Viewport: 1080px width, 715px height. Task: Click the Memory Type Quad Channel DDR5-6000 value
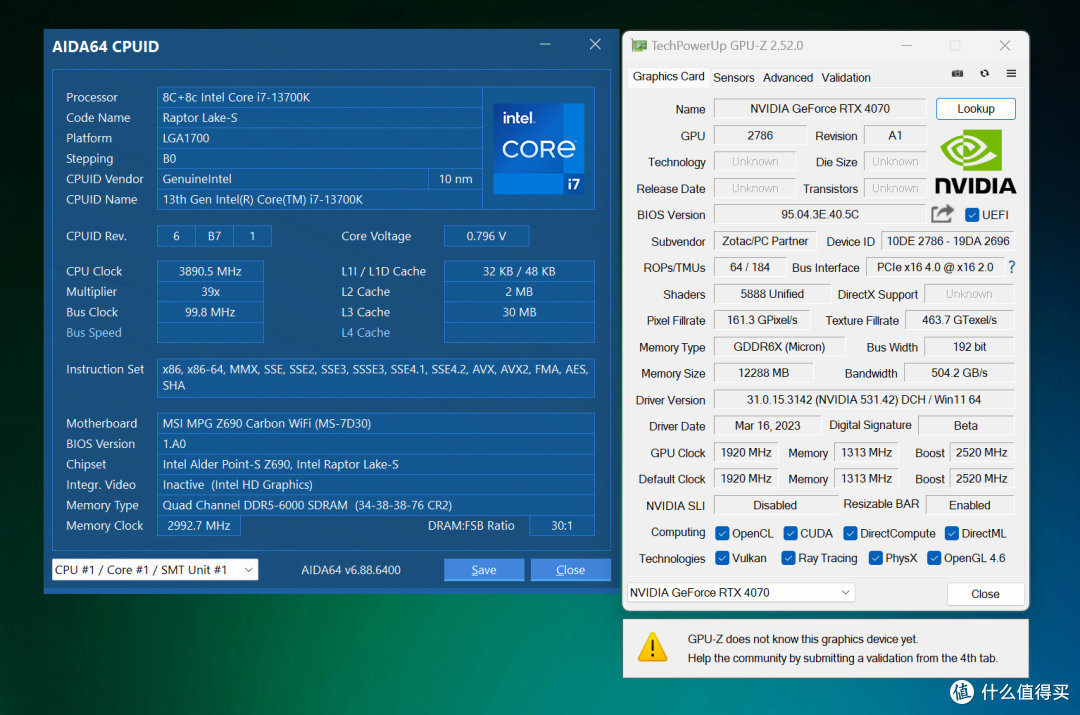(376, 505)
